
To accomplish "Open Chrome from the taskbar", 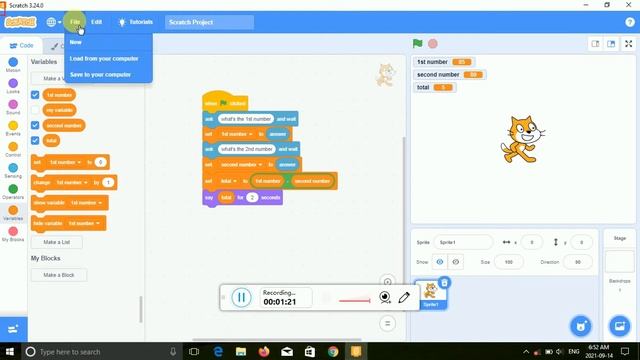I will point(333,351).
